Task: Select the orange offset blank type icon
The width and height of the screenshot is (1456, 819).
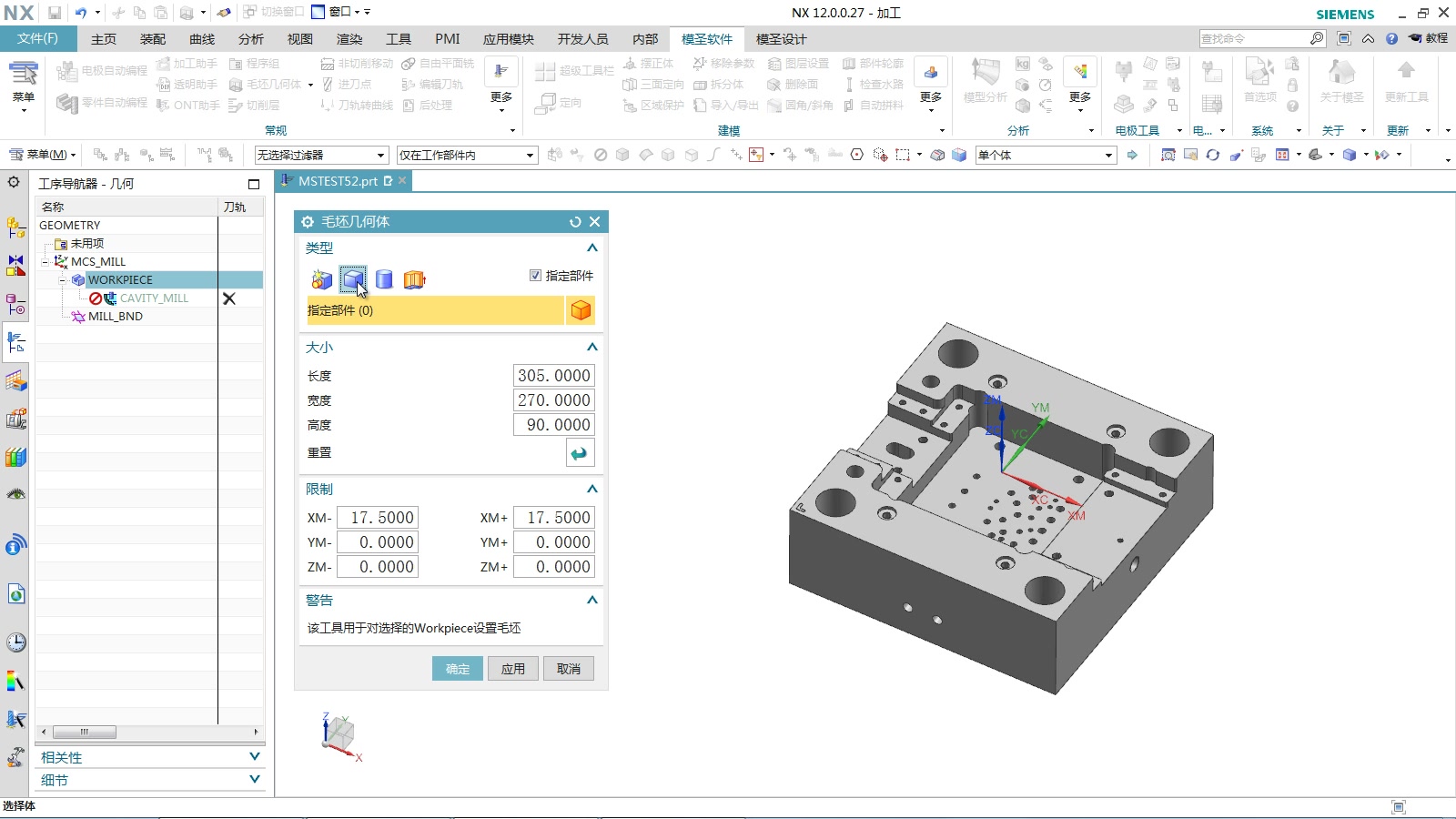Action: [x=415, y=279]
